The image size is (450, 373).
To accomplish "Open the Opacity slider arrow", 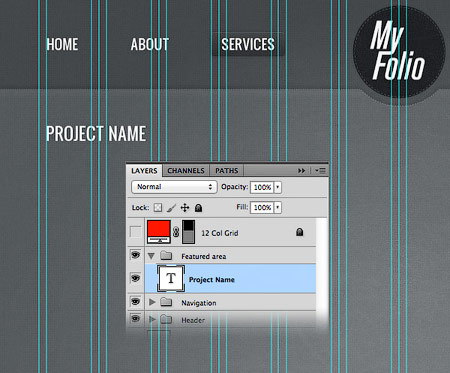I will tap(278, 187).
